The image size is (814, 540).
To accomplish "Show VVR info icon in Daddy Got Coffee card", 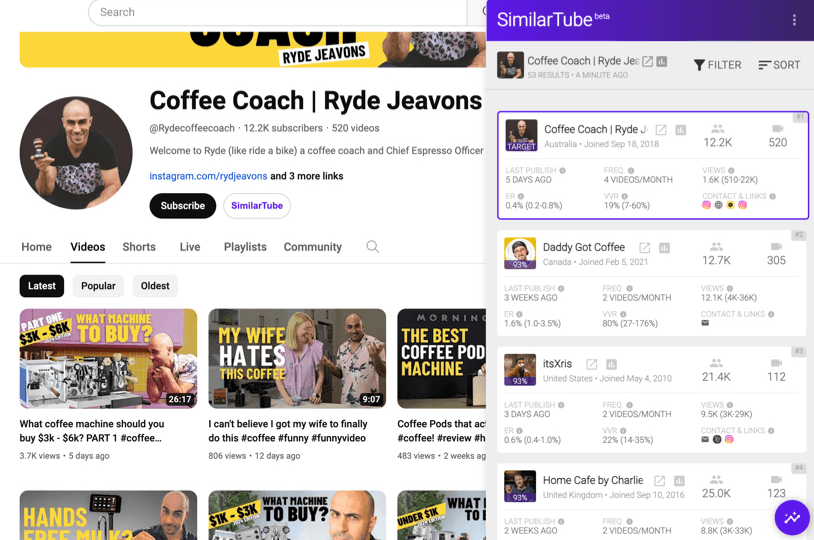I will click(x=623, y=314).
